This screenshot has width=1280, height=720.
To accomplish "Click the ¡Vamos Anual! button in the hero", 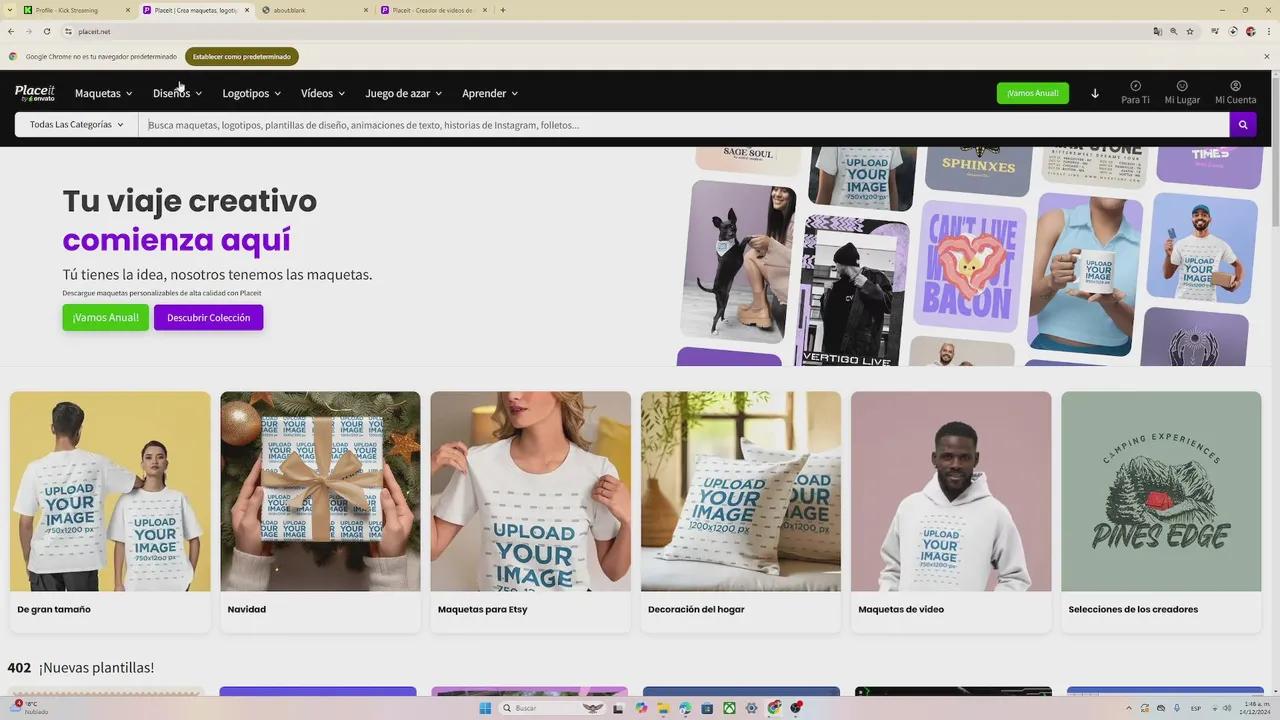I will pyautogui.click(x=105, y=317).
